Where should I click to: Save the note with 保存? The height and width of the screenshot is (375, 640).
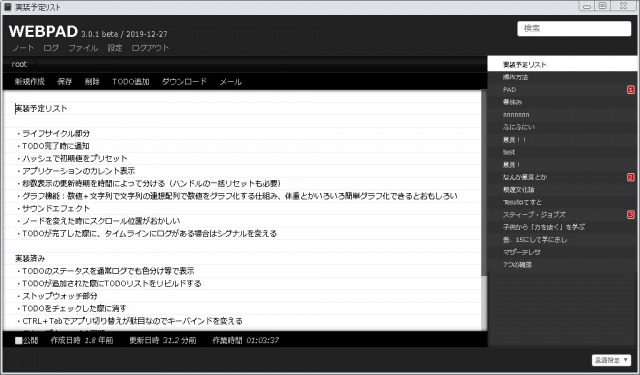tap(64, 82)
